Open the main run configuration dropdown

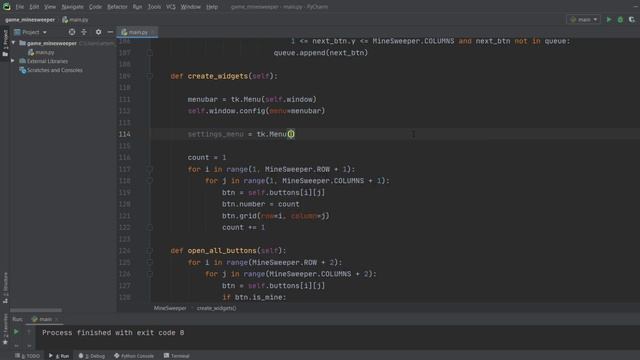point(584,20)
